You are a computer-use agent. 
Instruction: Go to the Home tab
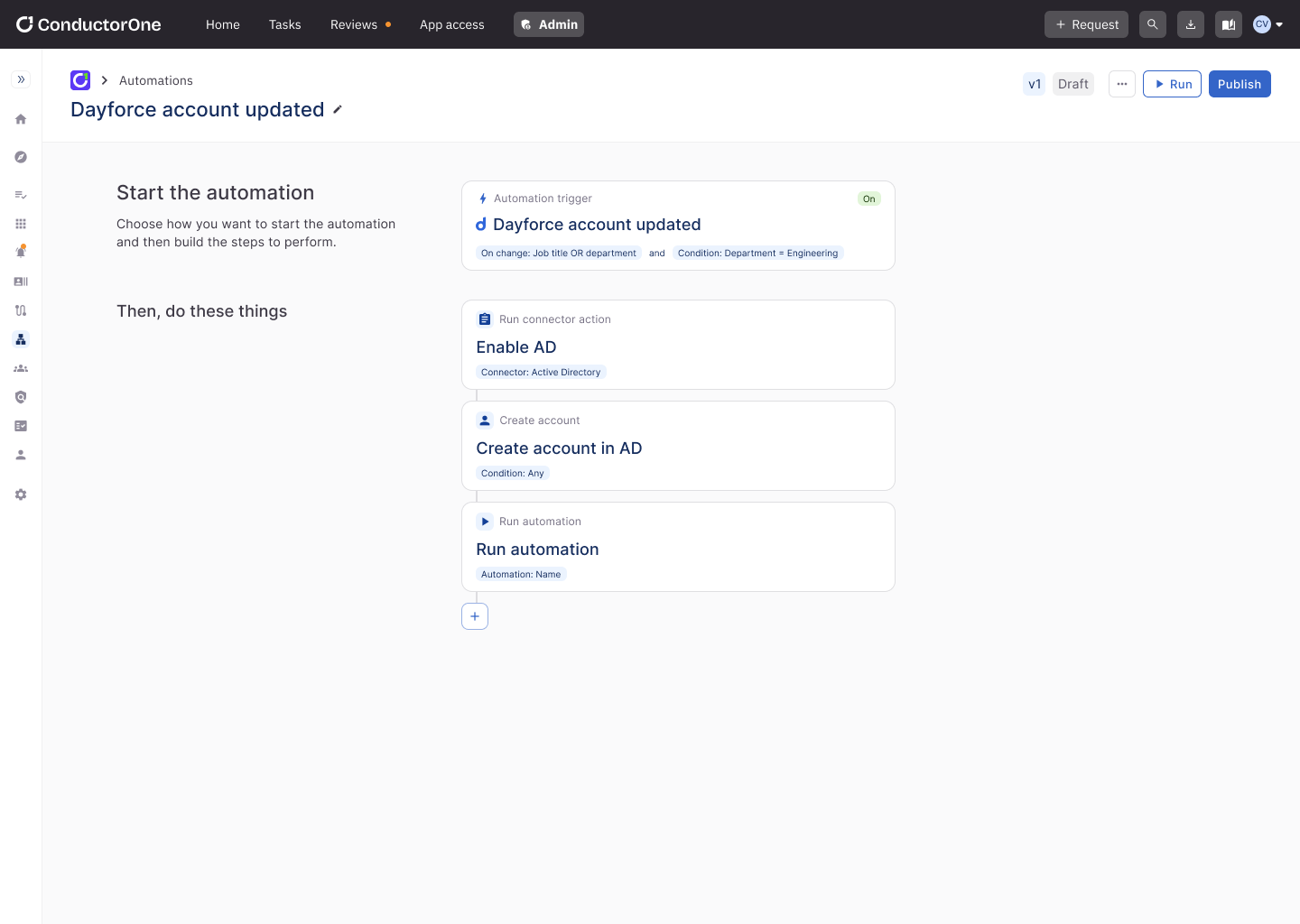(223, 24)
